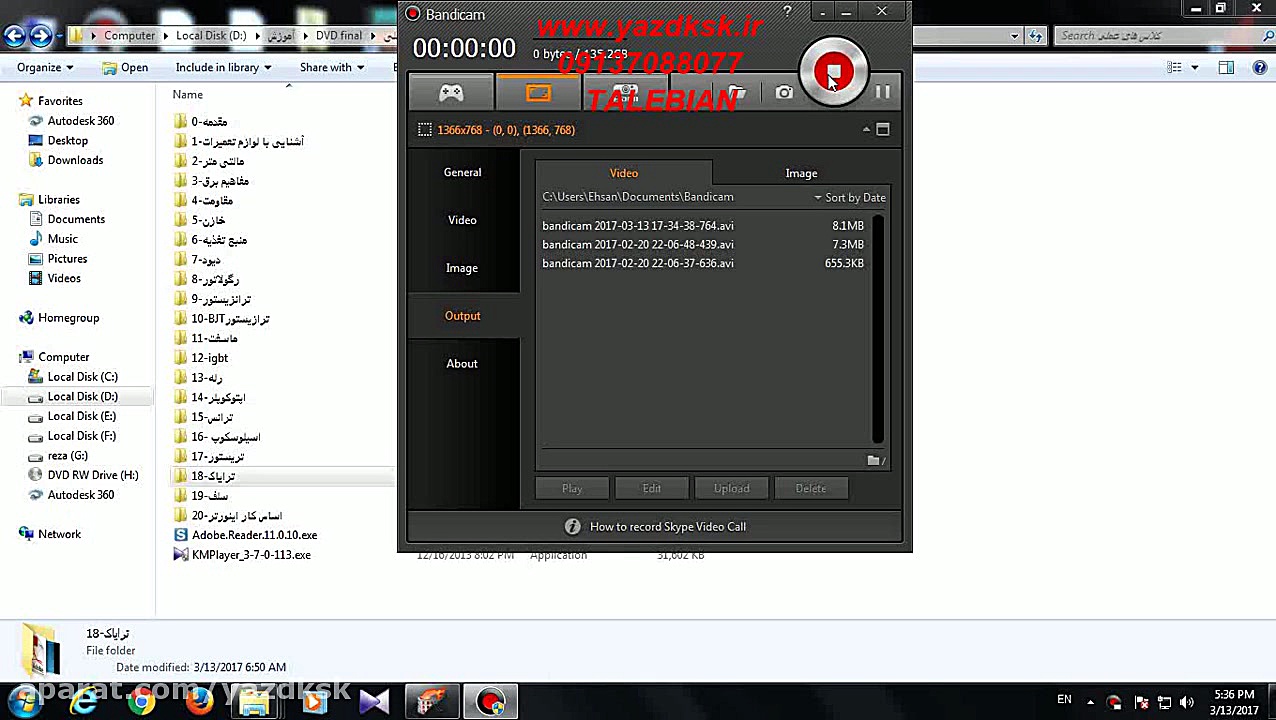Open Bandicam help question mark
Screen dimensions: 1276x720
(787, 12)
